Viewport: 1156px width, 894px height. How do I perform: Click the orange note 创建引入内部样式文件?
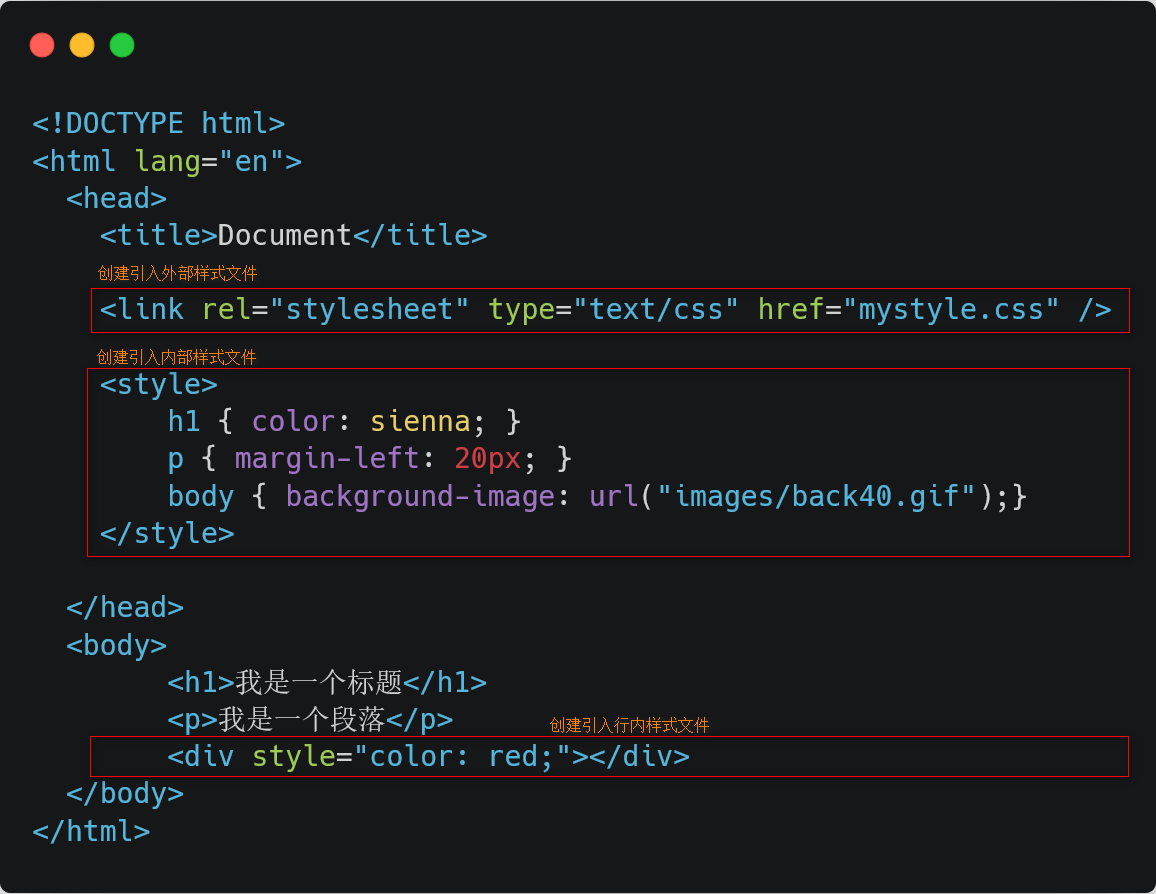177,357
